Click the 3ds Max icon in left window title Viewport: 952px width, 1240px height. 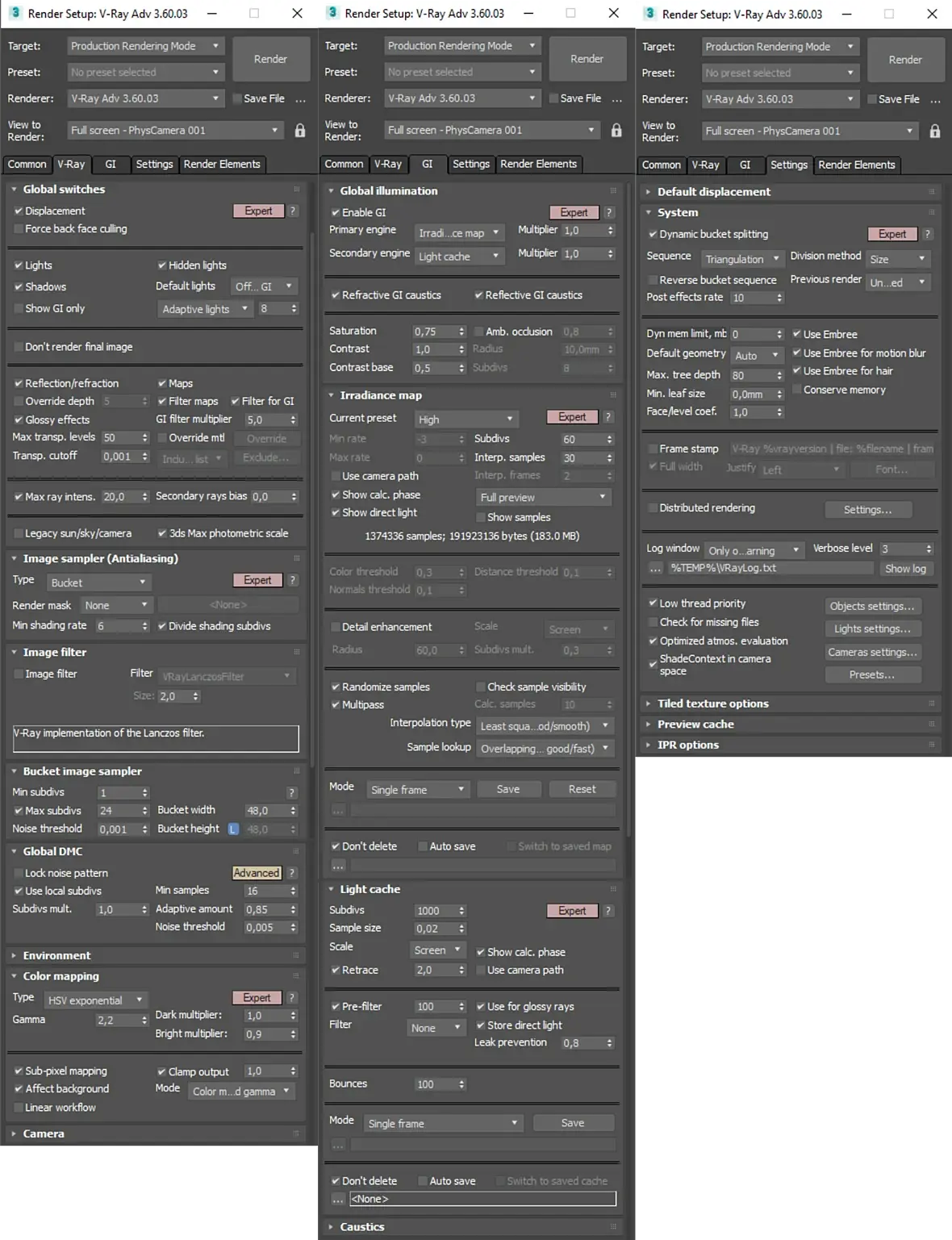point(15,13)
